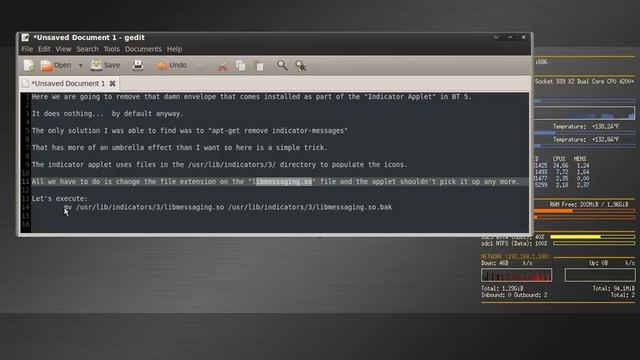Click the orange RAM usage bar

[584, 211]
